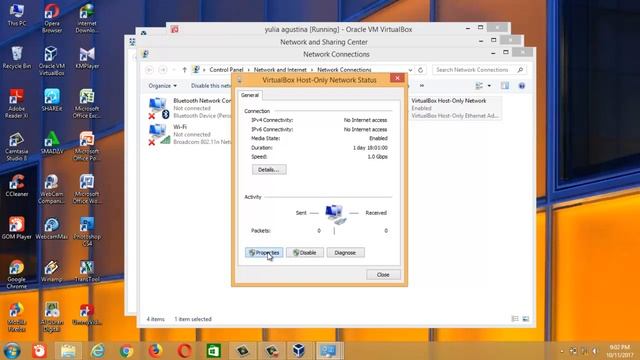The image size is (640, 360).
Task: Open Properties in the Network Status dialog
Action: click(264, 253)
